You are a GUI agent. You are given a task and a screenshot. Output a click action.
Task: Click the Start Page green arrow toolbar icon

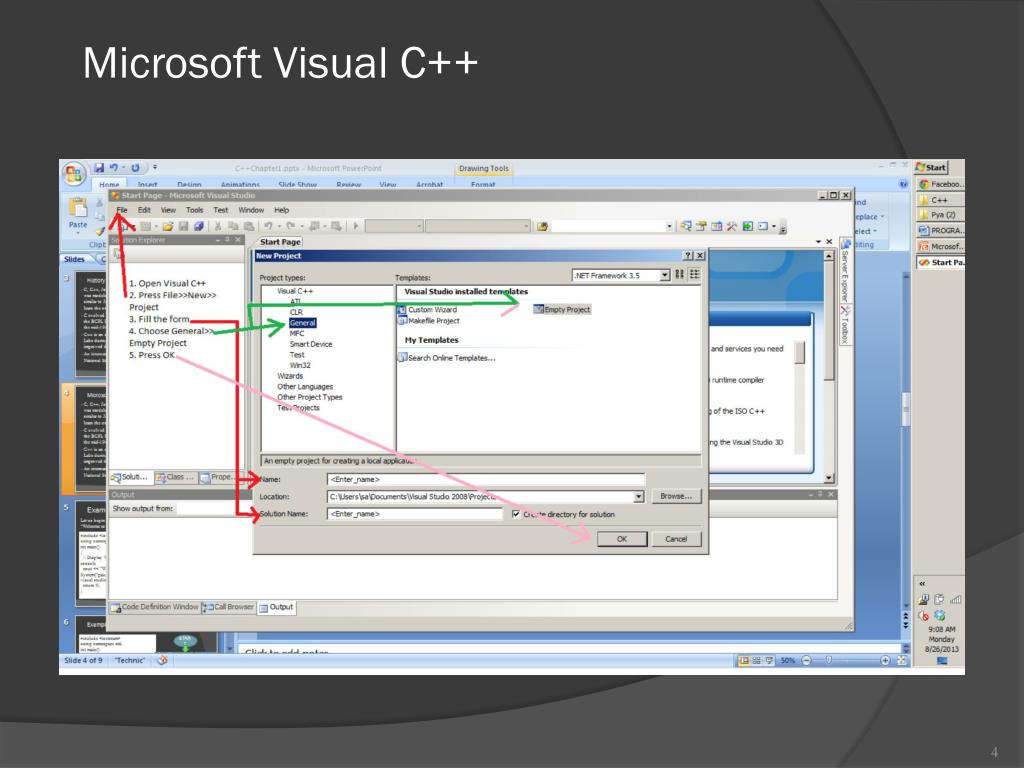pyautogui.click(x=747, y=226)
